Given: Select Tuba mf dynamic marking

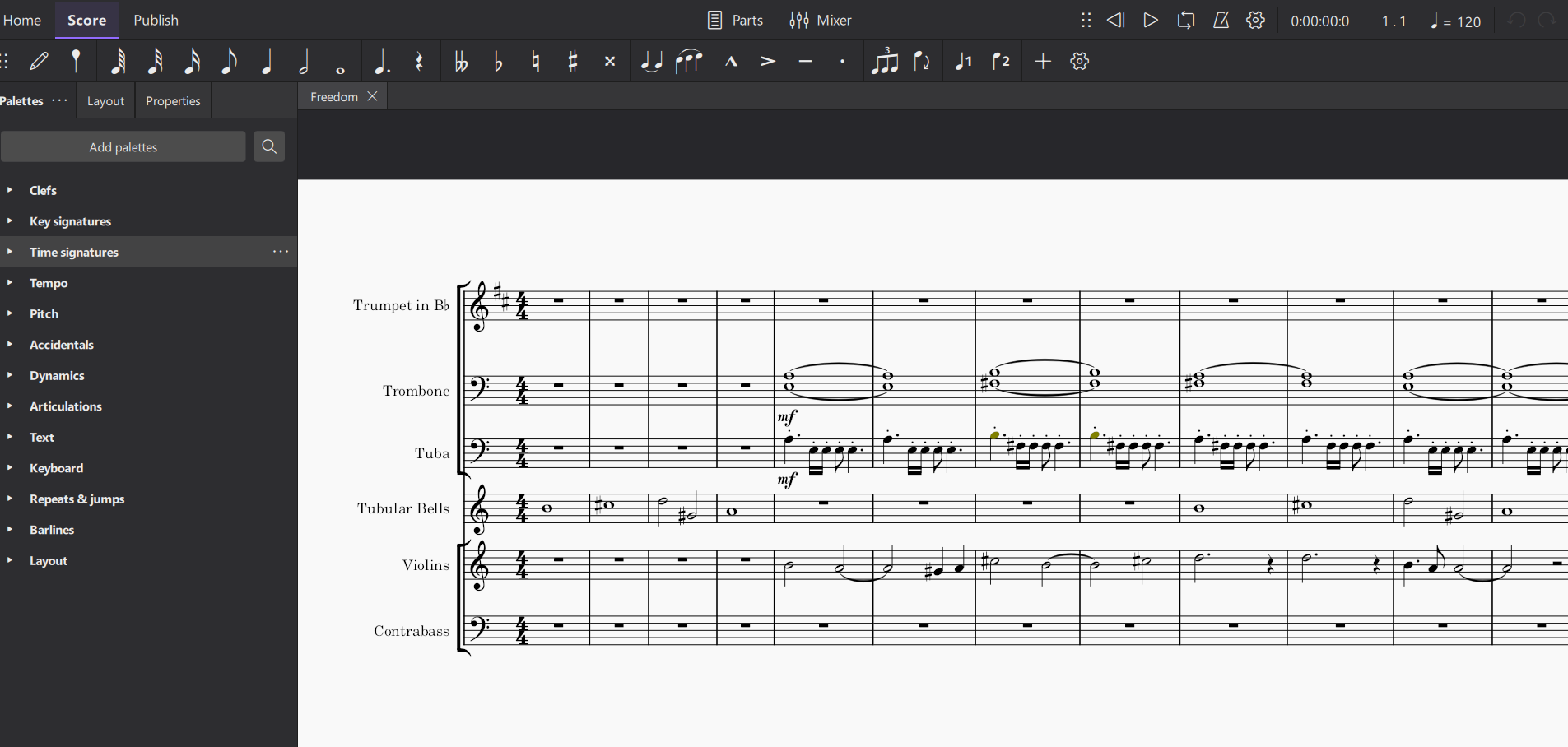Looking at the screenshot, I should [x=788, y=480].
